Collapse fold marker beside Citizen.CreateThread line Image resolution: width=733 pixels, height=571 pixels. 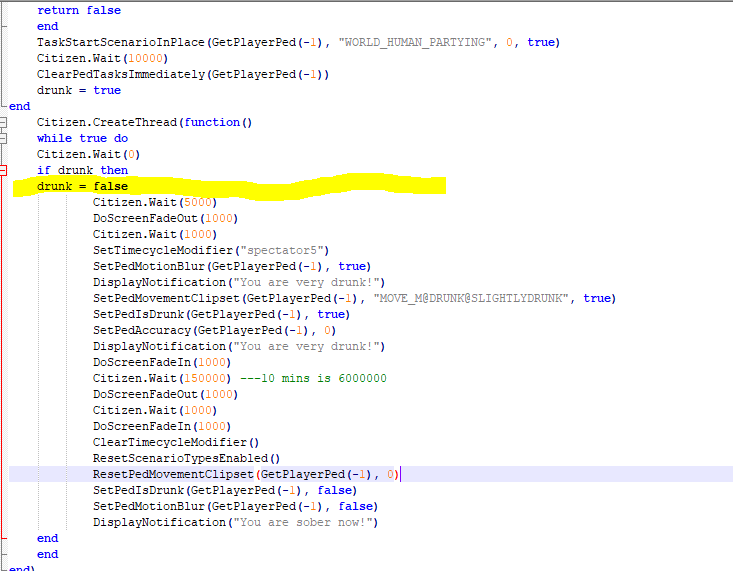[x=3, y=123]
